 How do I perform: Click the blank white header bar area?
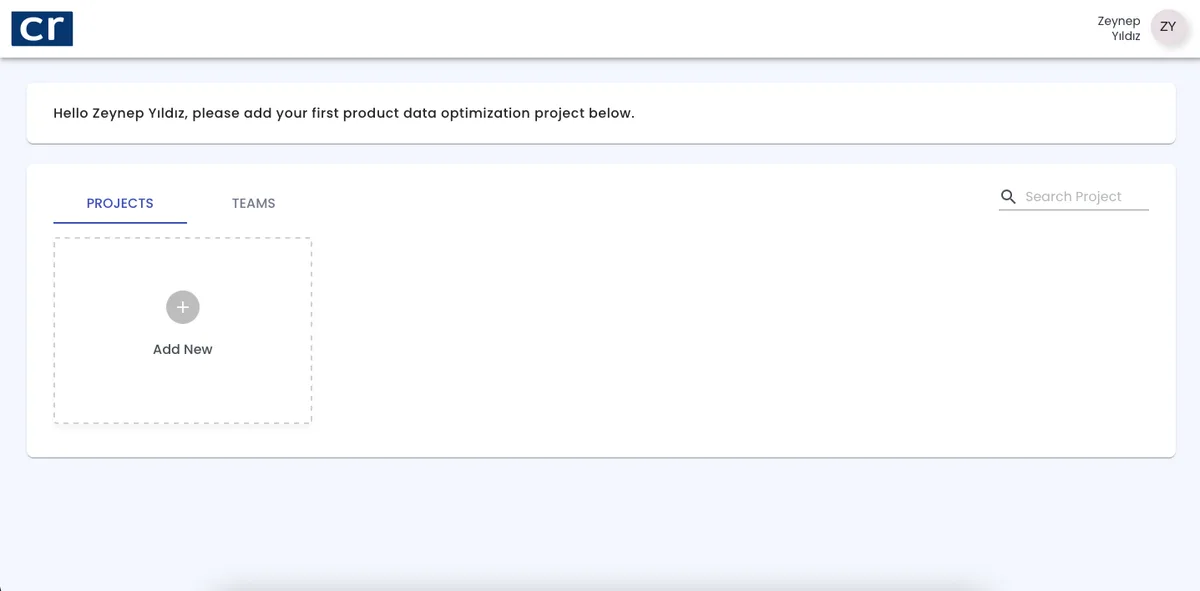[580, 28]
